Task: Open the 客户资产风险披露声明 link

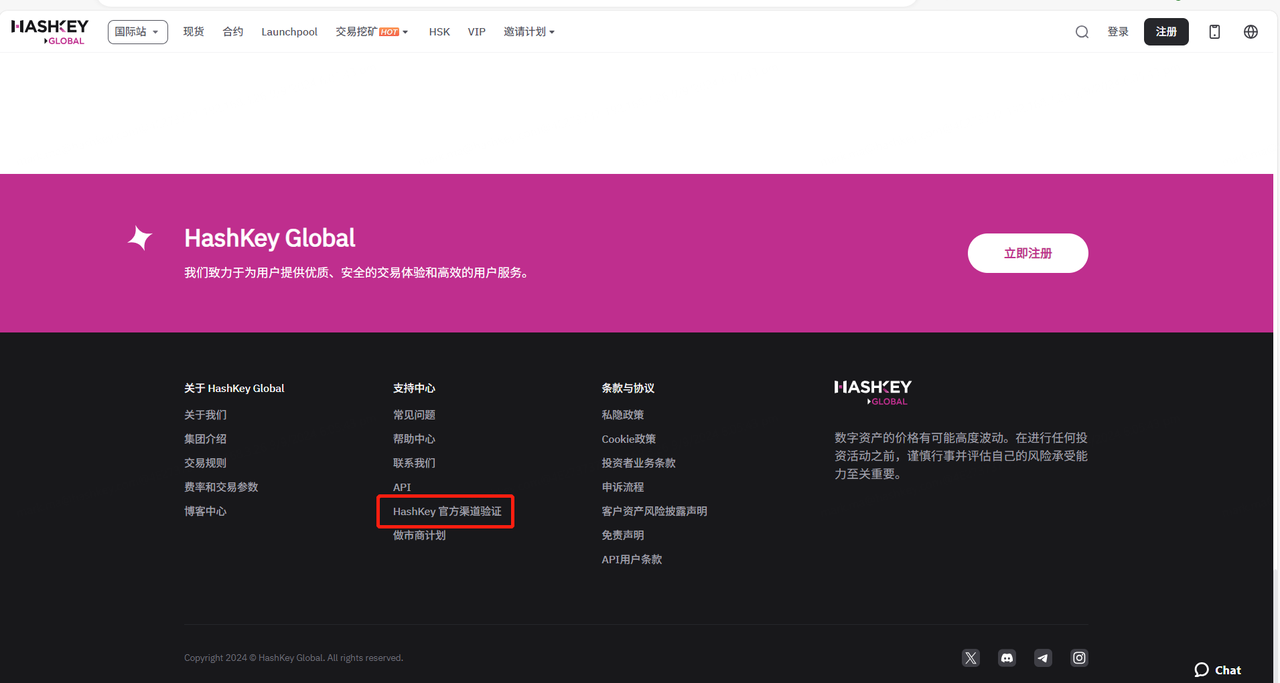Action: click(654, 511)
